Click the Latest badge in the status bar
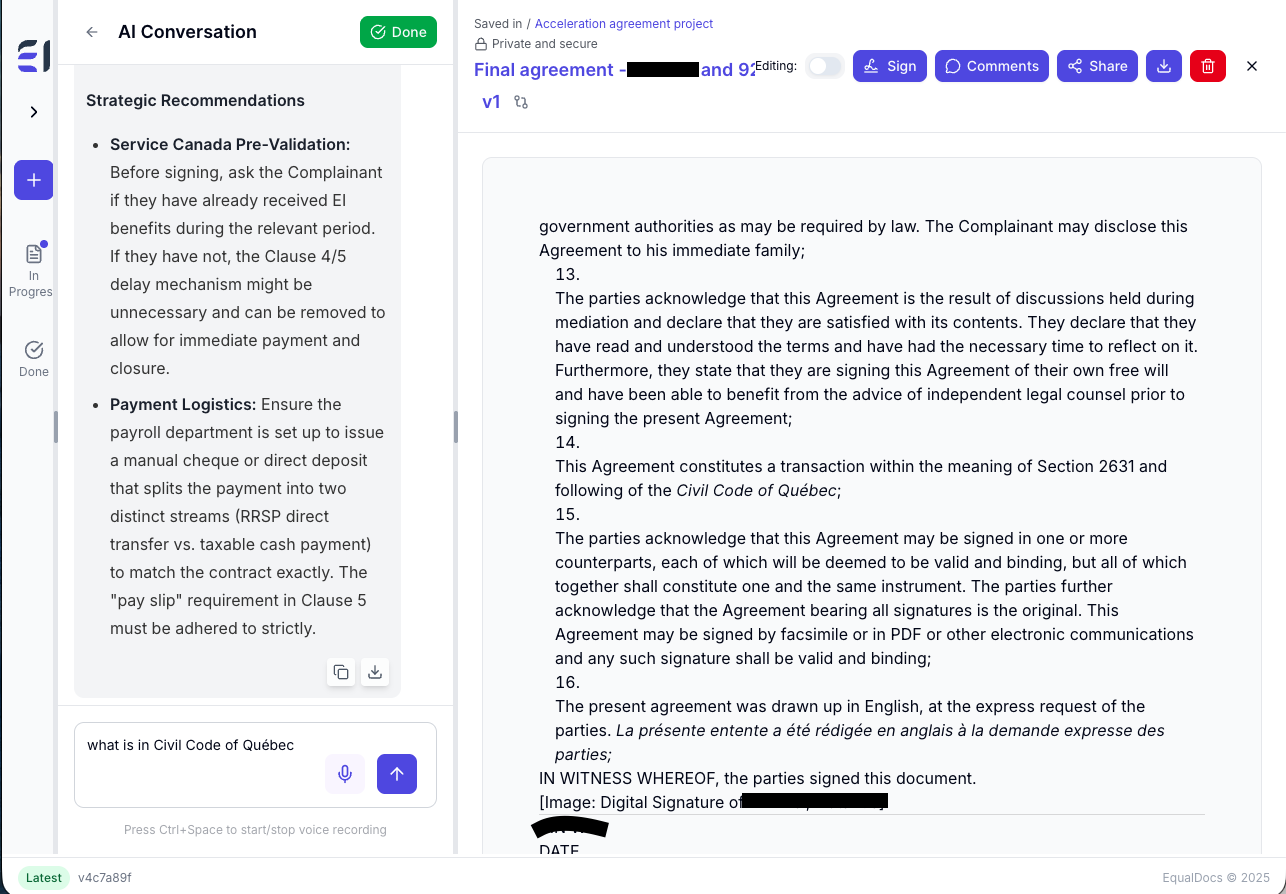Screen dimensions: 1286x894 point(44,877)
